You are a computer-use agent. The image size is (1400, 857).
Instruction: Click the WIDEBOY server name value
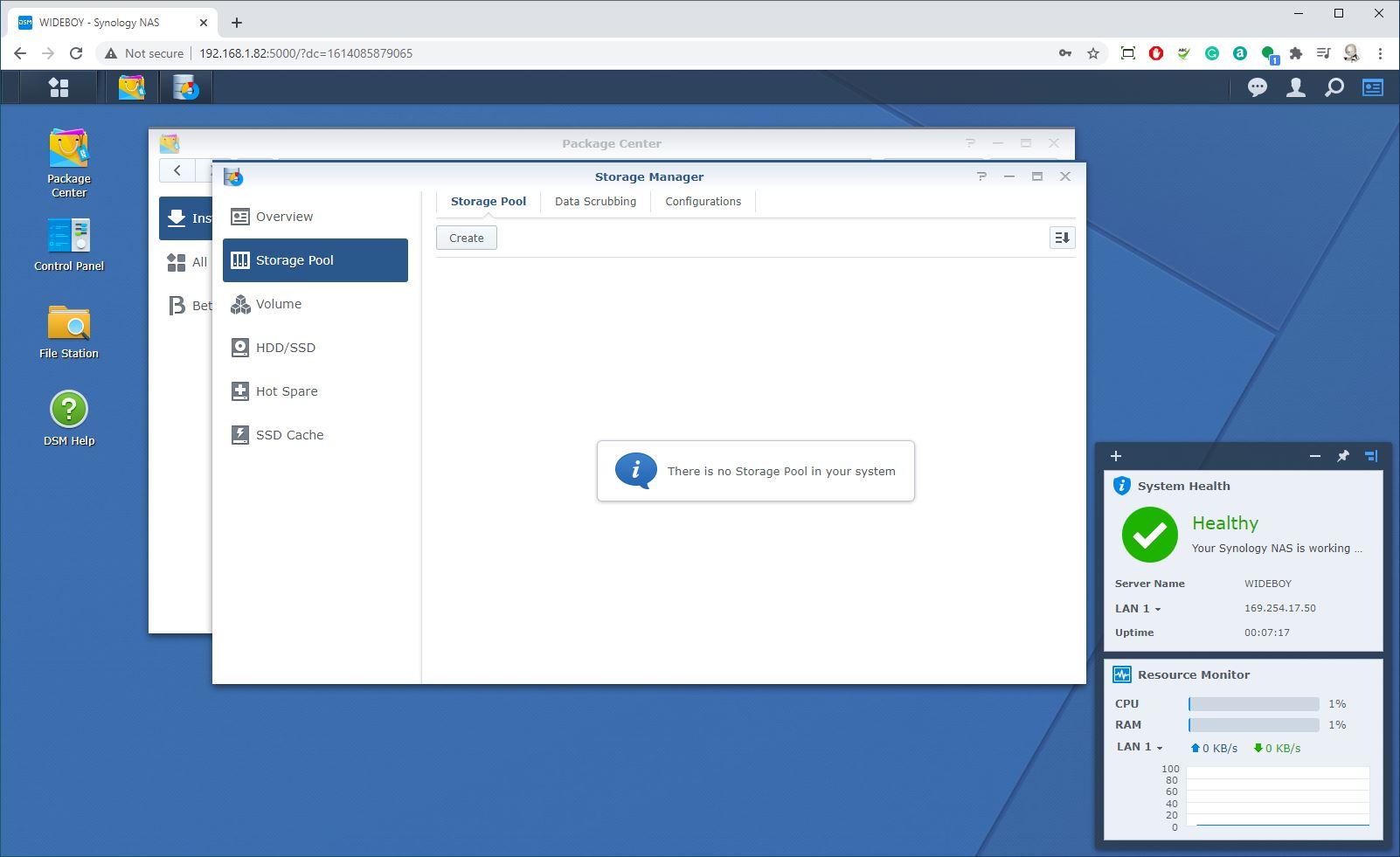point(1268,584)
